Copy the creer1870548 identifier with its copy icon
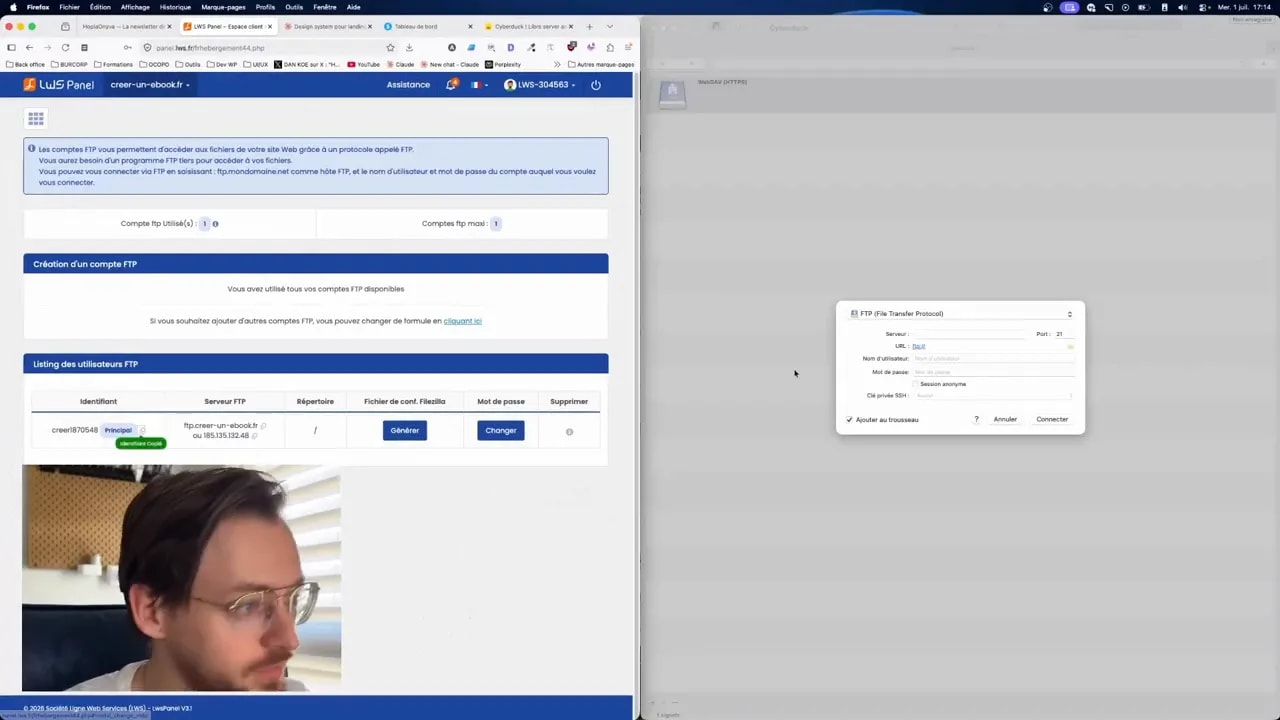 tap(143, 430)
